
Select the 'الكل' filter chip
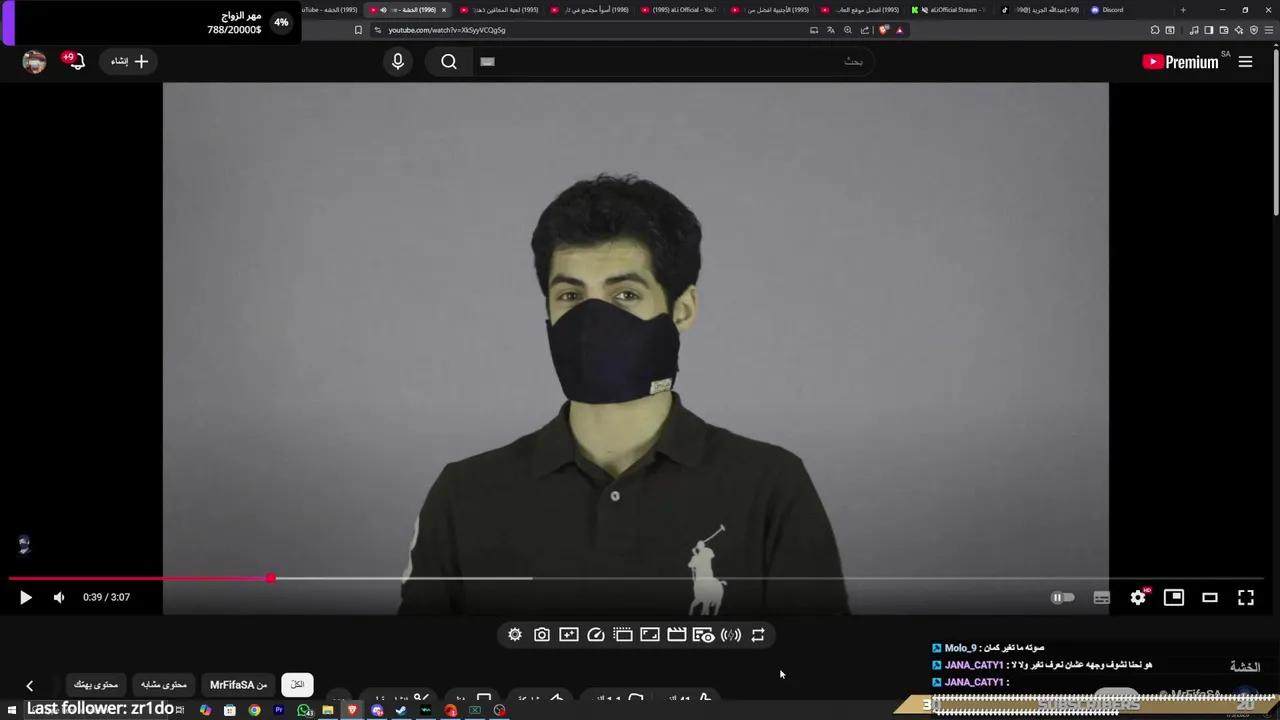pyautogui.click(x=297, y=685)
